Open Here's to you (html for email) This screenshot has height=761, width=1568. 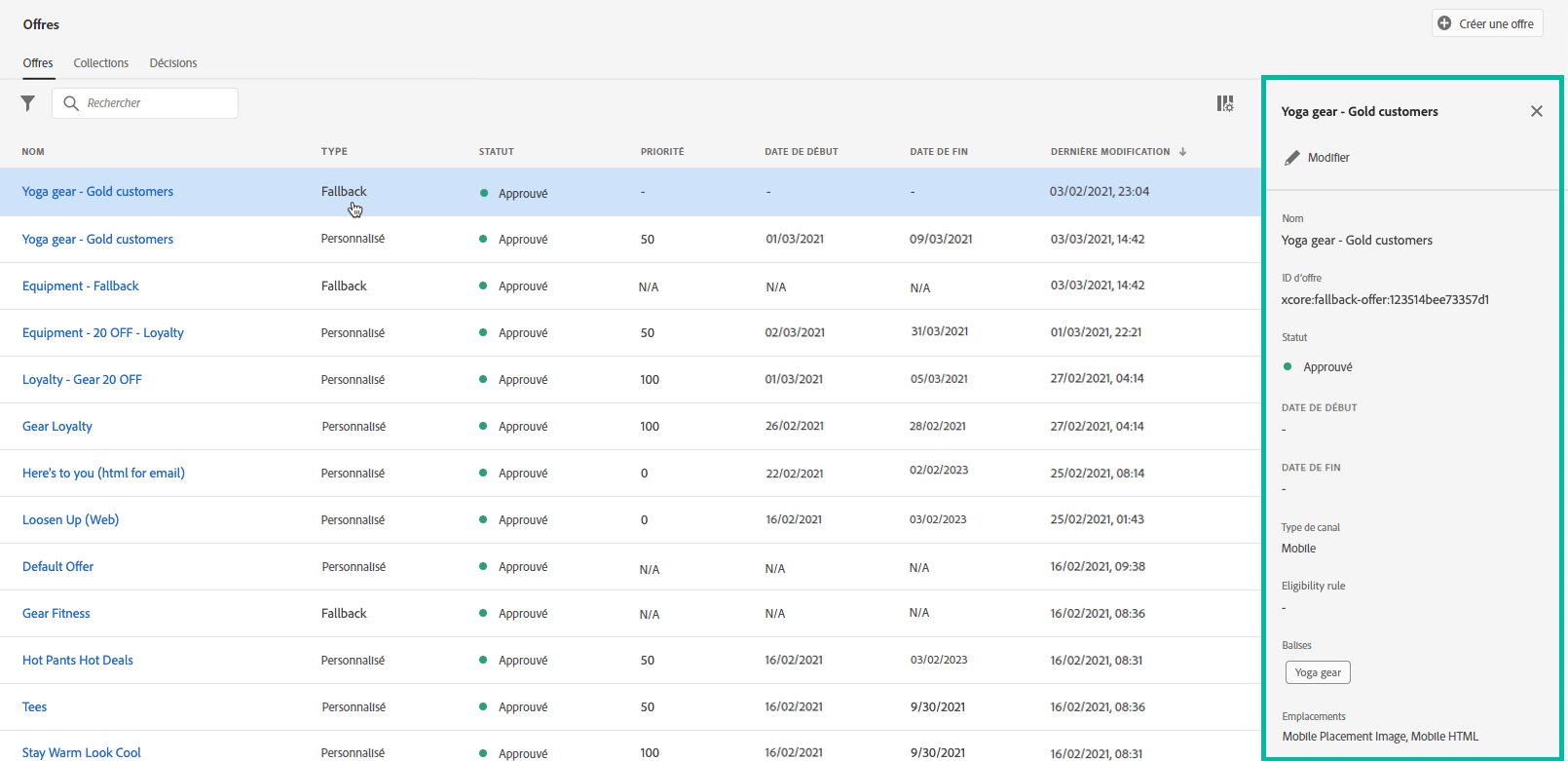pos(103,473)
